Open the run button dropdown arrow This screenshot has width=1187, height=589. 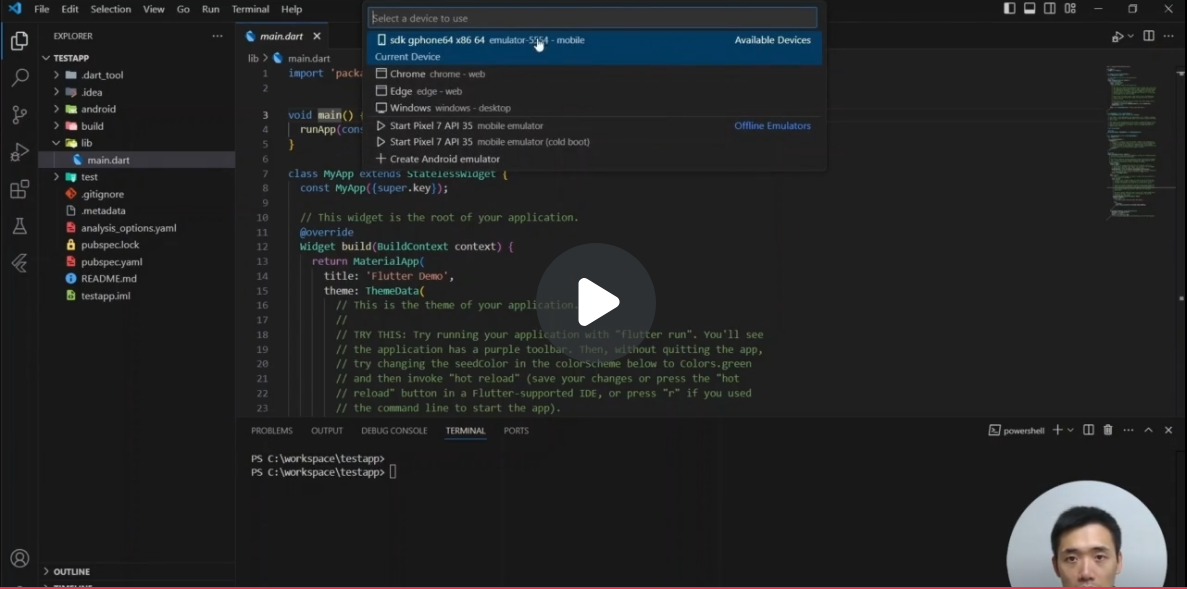click(x=1131, y=36)
